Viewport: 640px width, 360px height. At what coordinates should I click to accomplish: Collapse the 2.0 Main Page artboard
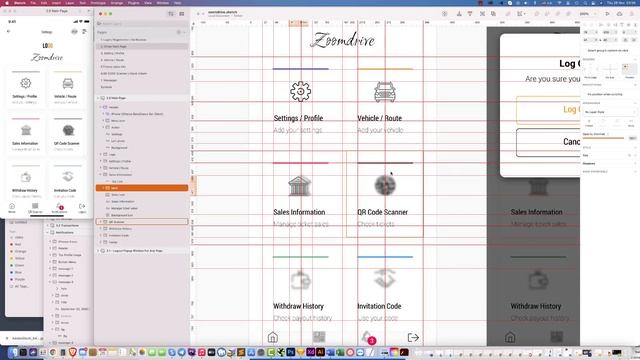[98, 98]
